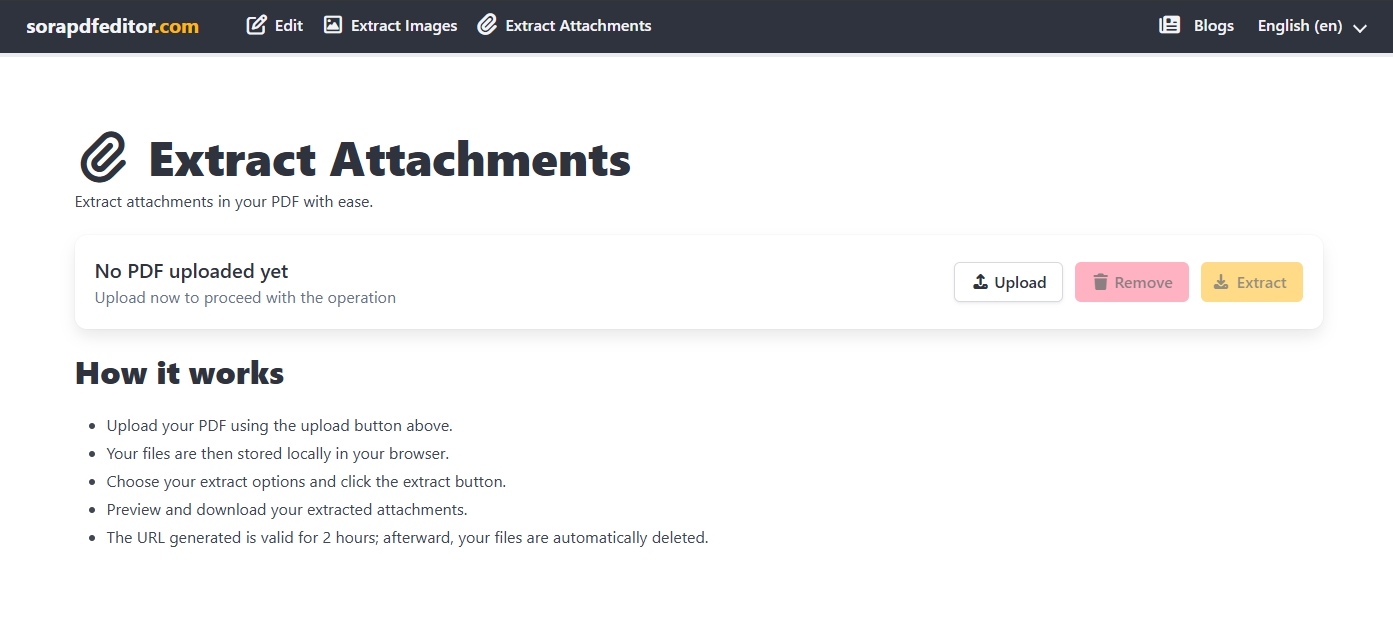The image size is (1393, 642).
Task: Expand the chevron next to English (en)
Action: coord(1360,28)
